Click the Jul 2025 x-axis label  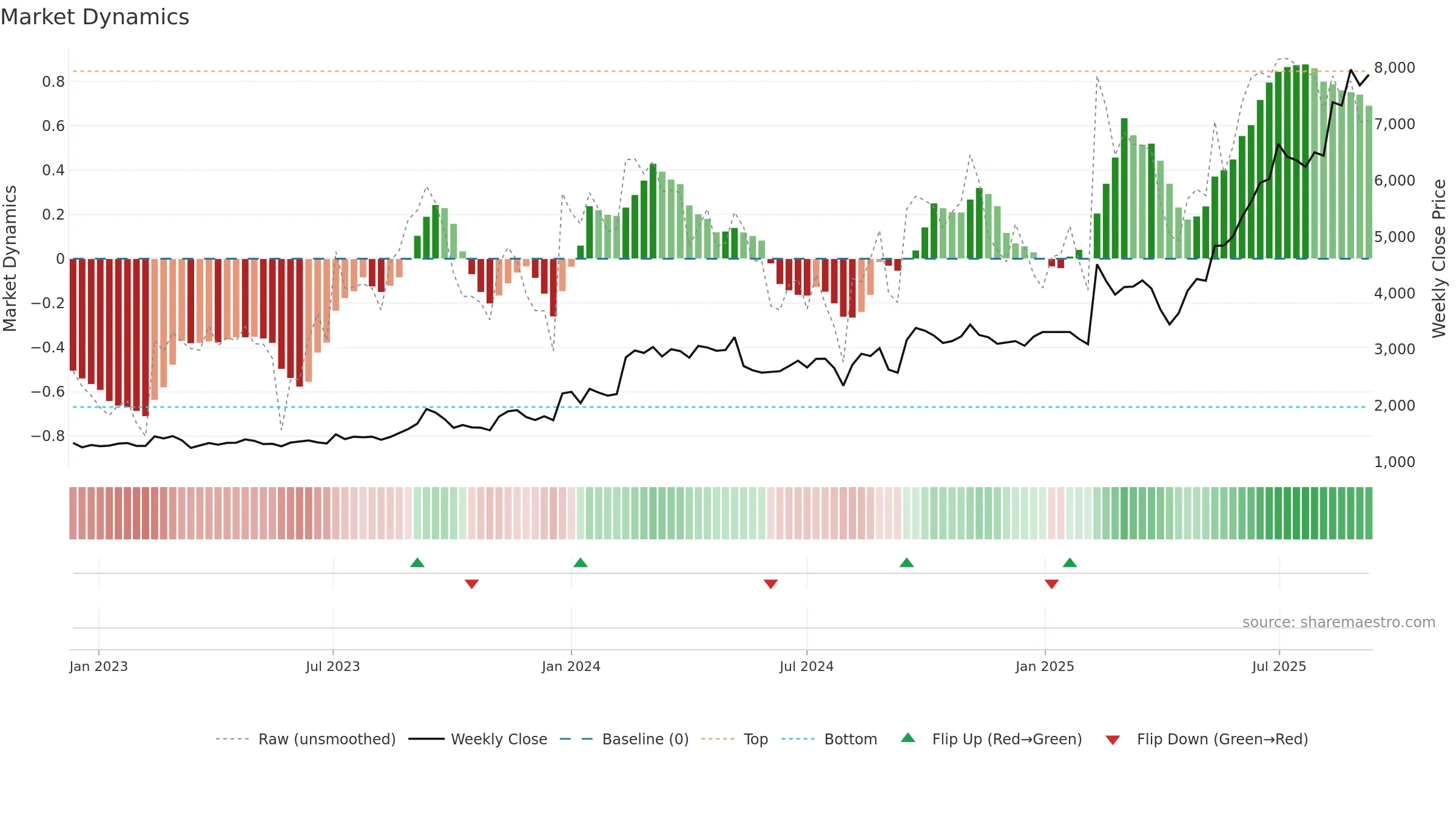[1279, 666]
